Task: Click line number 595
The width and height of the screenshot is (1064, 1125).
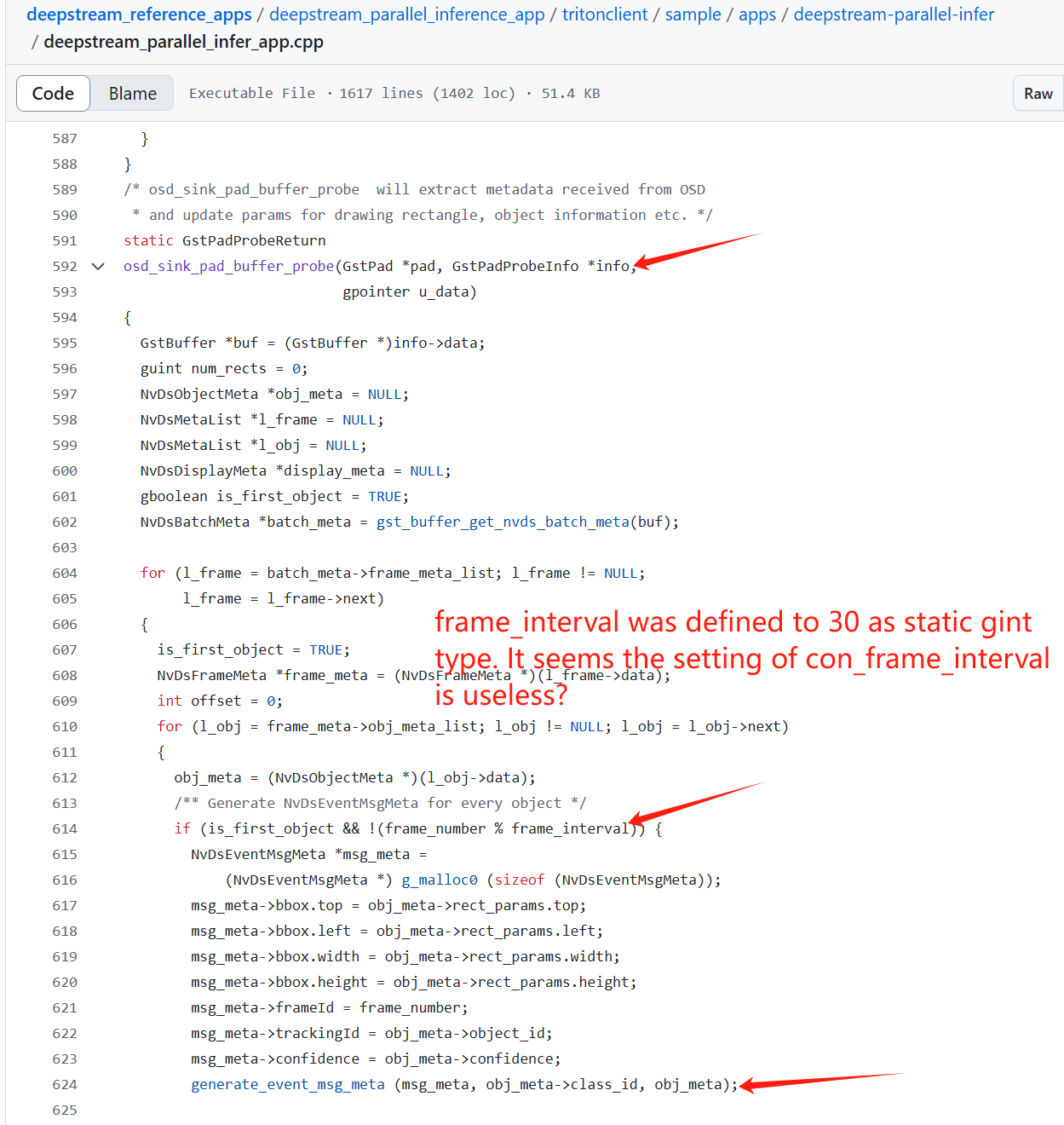Action: (65, 343)
